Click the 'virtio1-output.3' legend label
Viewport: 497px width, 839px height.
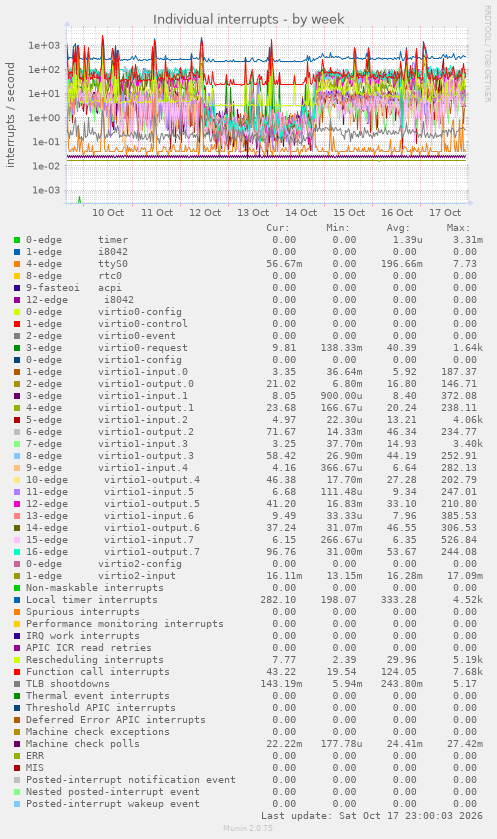point(146,456)
